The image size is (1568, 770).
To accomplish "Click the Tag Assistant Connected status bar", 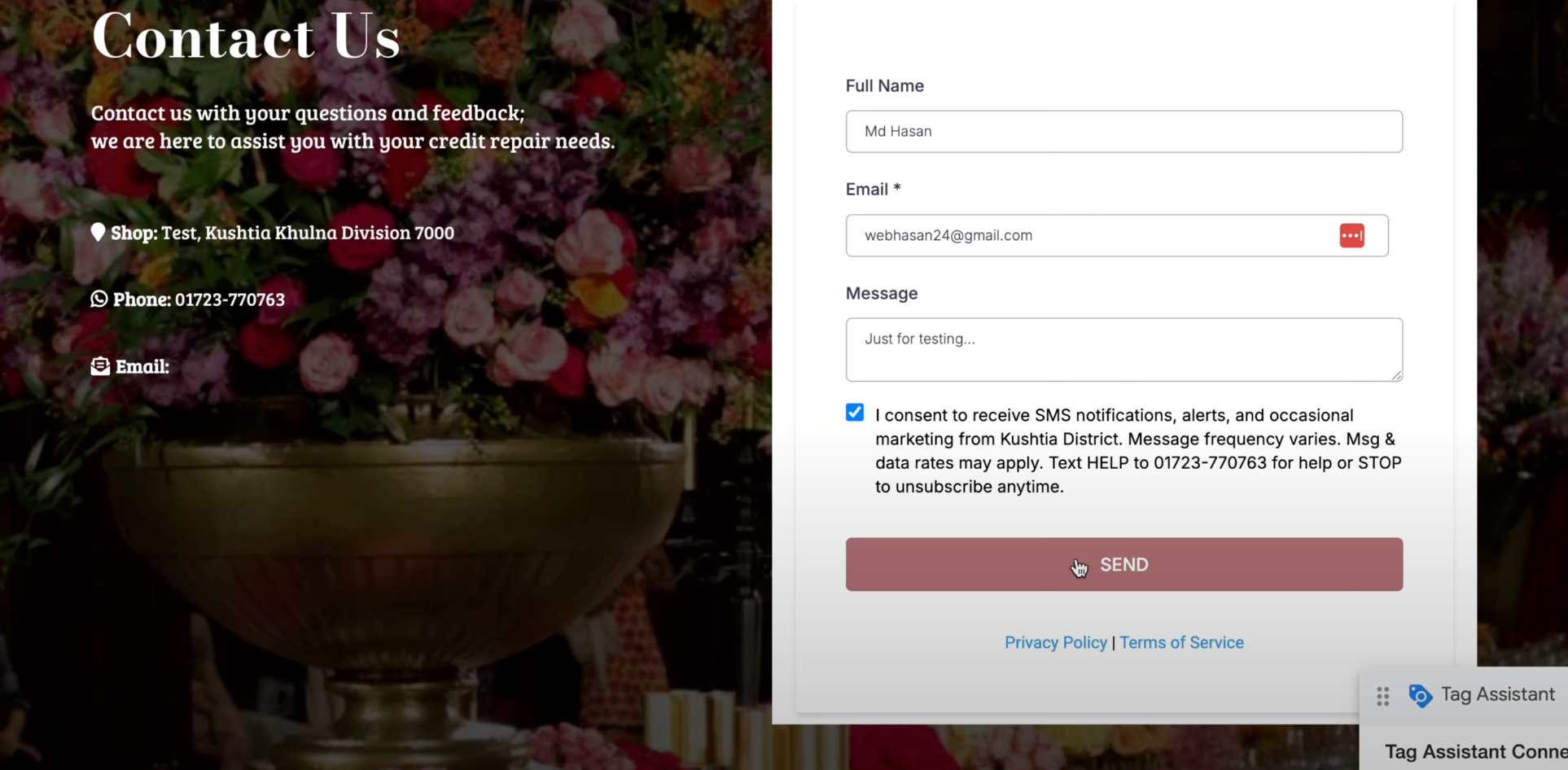I will tap(1475, 750).
